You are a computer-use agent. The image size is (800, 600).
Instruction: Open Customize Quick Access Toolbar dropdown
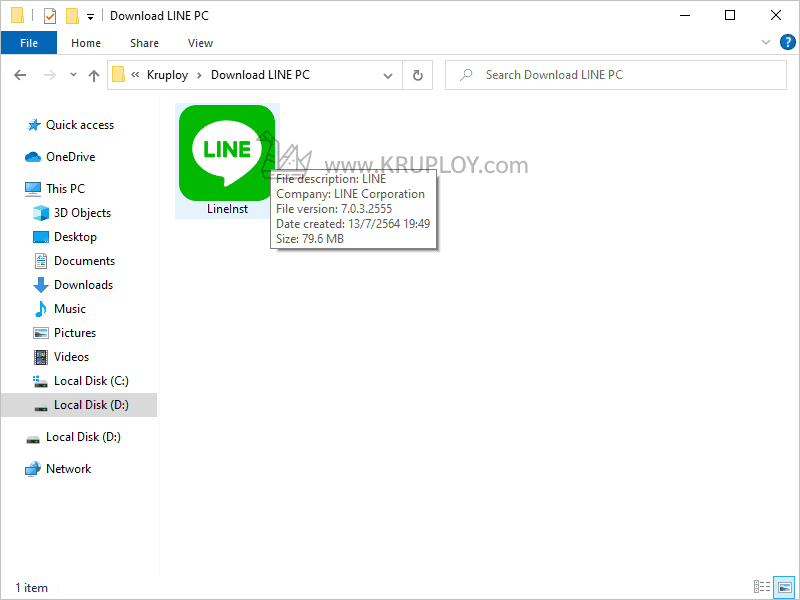click(x=90, y=17)
